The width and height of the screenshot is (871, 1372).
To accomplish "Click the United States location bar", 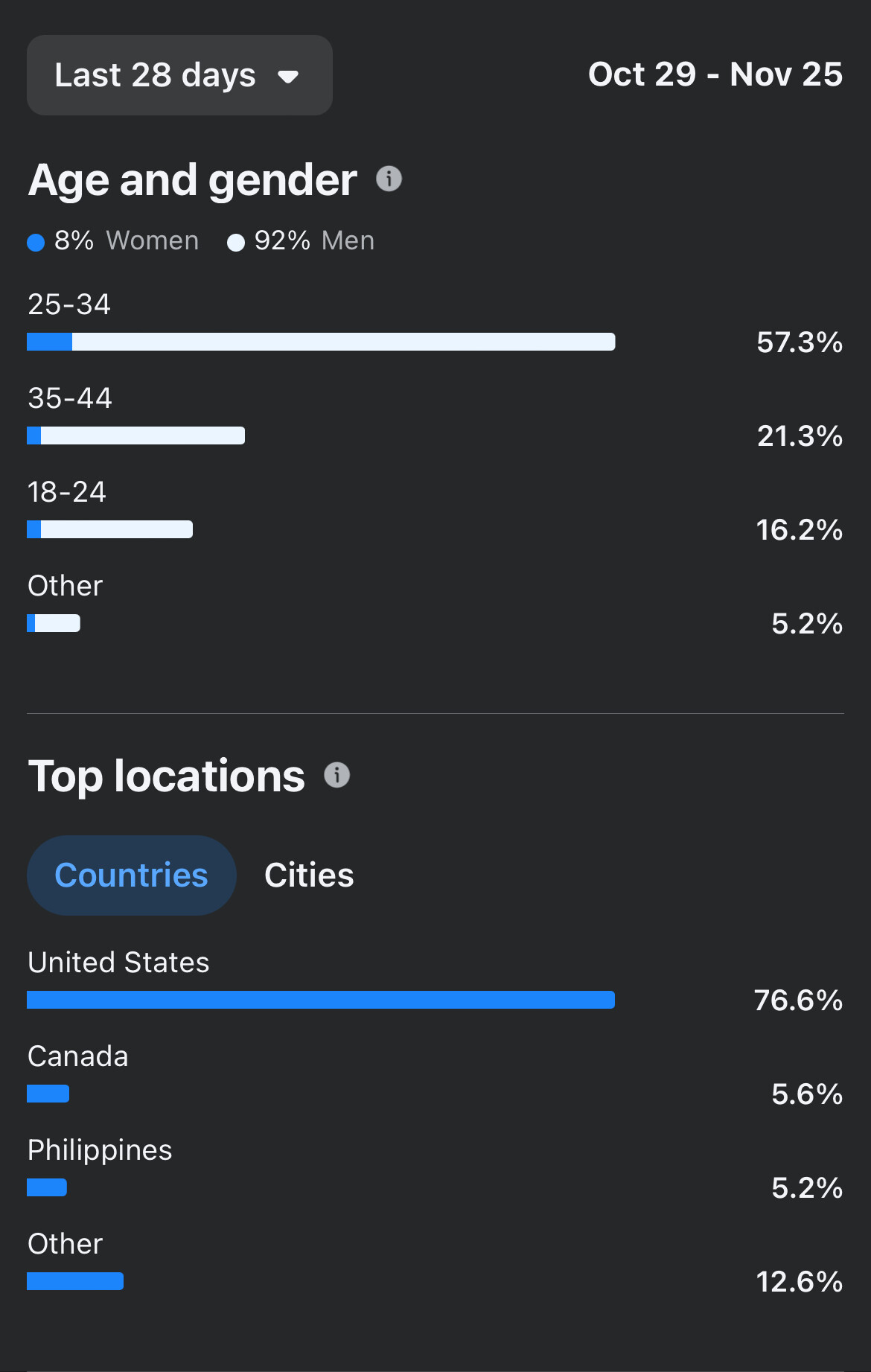I will coord(321,1000).
